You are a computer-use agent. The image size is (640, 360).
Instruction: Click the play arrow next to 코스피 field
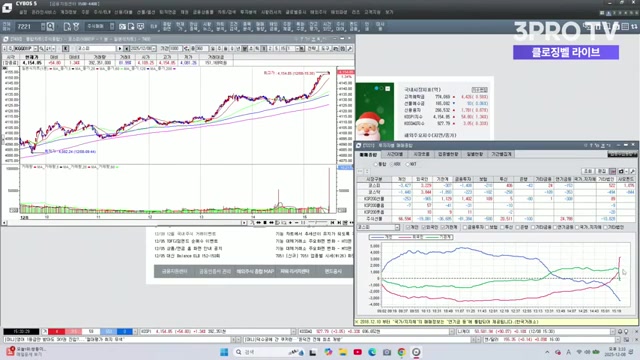point(120,49)
